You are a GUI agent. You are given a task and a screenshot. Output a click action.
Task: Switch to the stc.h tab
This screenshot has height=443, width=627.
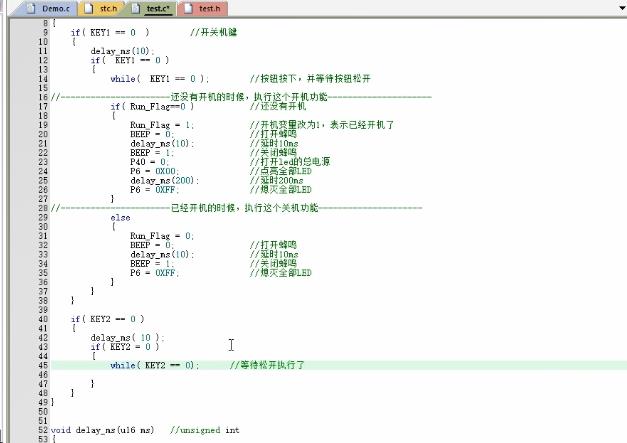(x=103, y=8)
